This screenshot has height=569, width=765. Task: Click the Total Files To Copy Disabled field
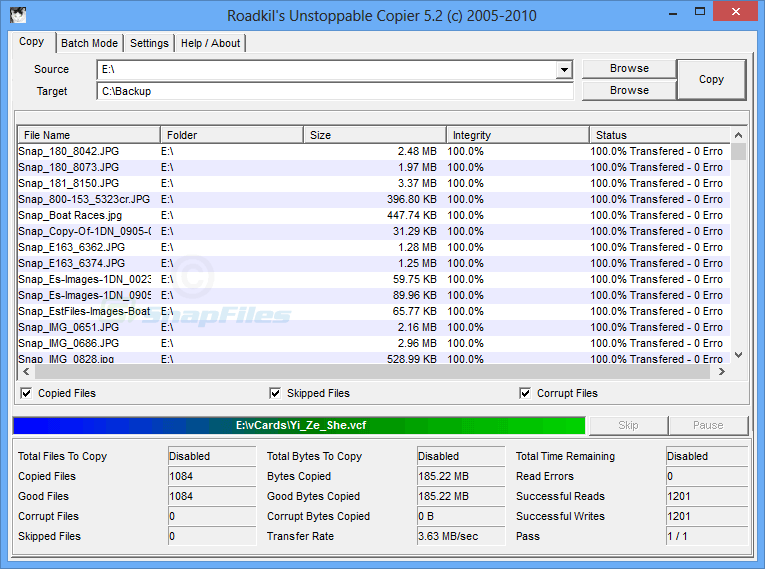tap(212, 456)
